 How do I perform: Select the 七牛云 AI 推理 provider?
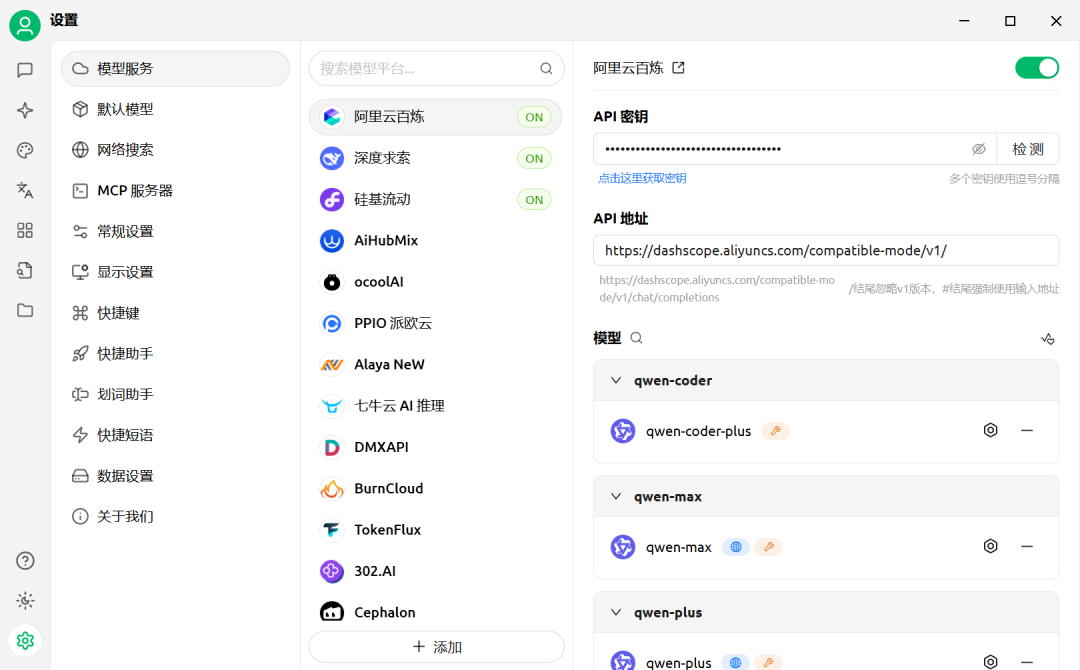click(435, 406)
